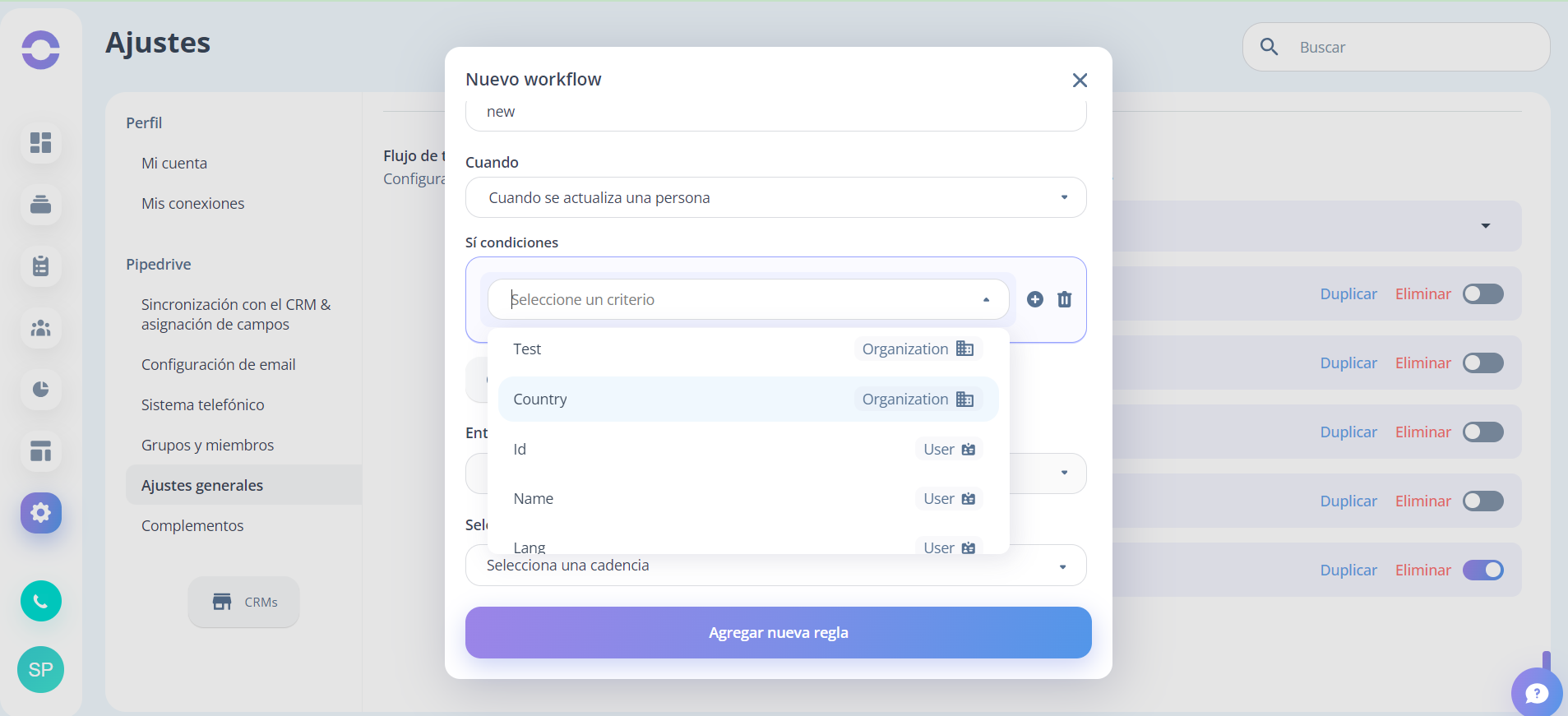
Task: Open Sincronización con el CRM settings
Action: pyautogui.click(x=236, y=314)
